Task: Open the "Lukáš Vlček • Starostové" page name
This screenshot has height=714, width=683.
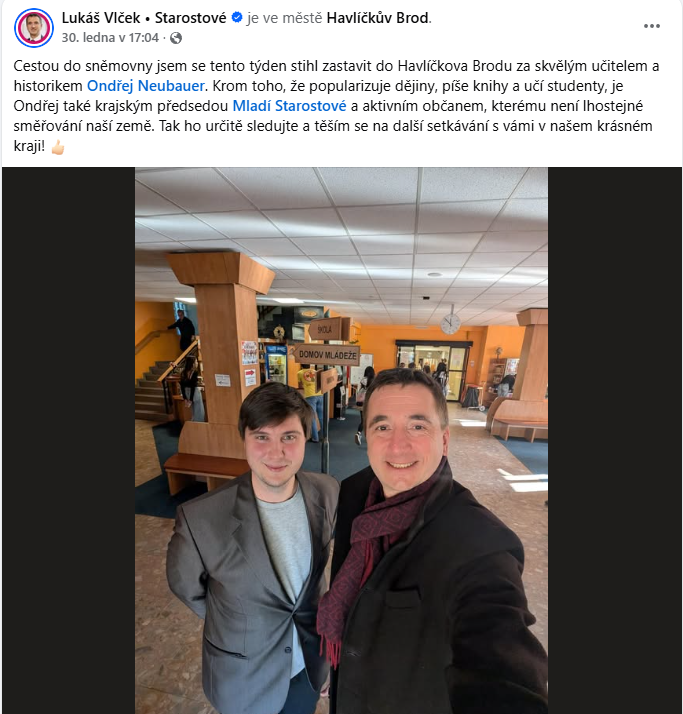Action: pos(144,18)
